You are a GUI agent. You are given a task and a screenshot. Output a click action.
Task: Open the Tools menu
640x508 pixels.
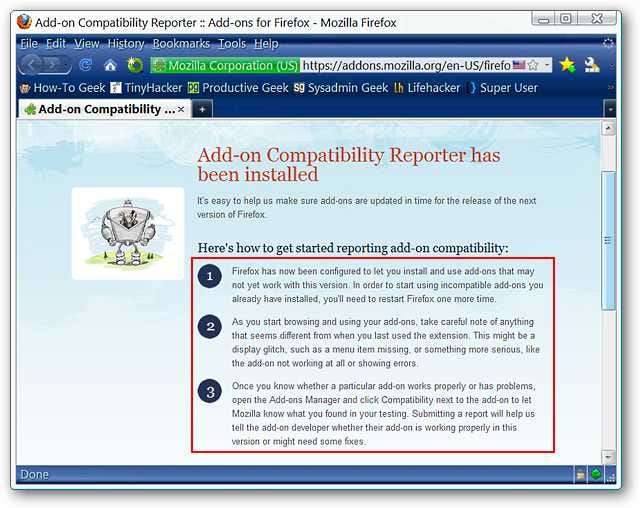(231, 44)
